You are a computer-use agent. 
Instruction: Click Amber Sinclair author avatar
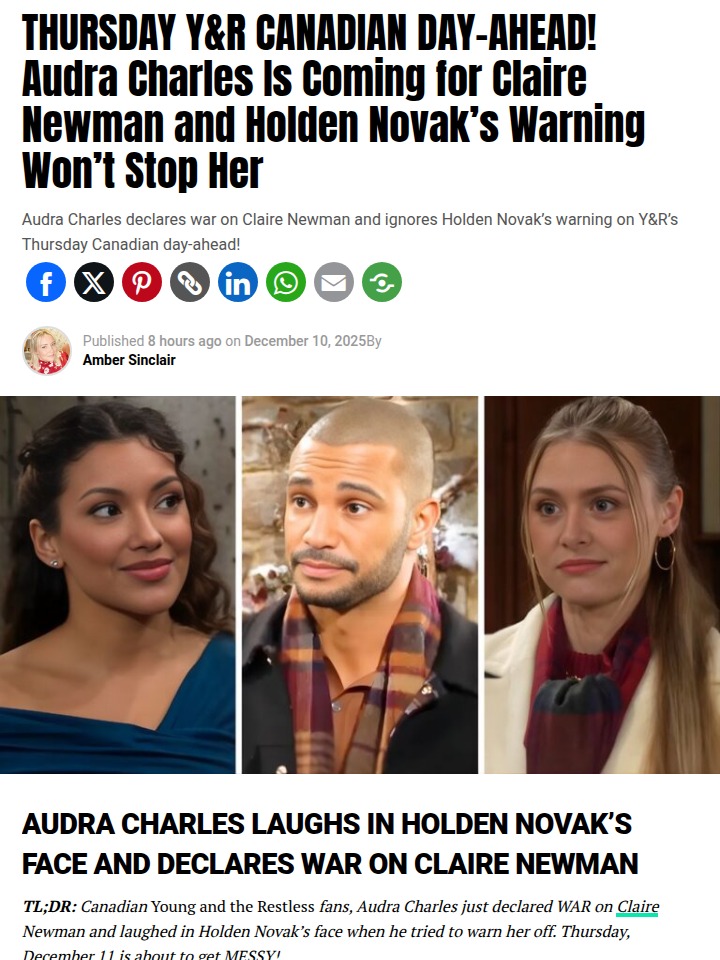point(47,350)
